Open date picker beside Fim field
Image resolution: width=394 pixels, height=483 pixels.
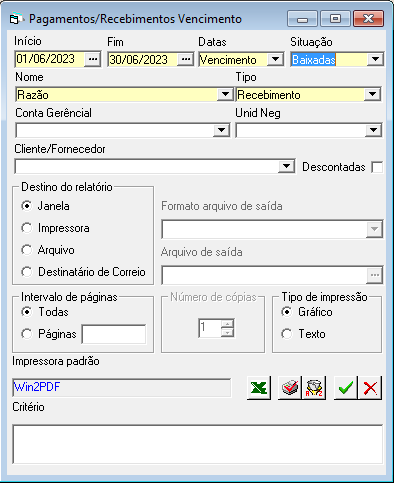pyautogui.click(x=185, y=60)
